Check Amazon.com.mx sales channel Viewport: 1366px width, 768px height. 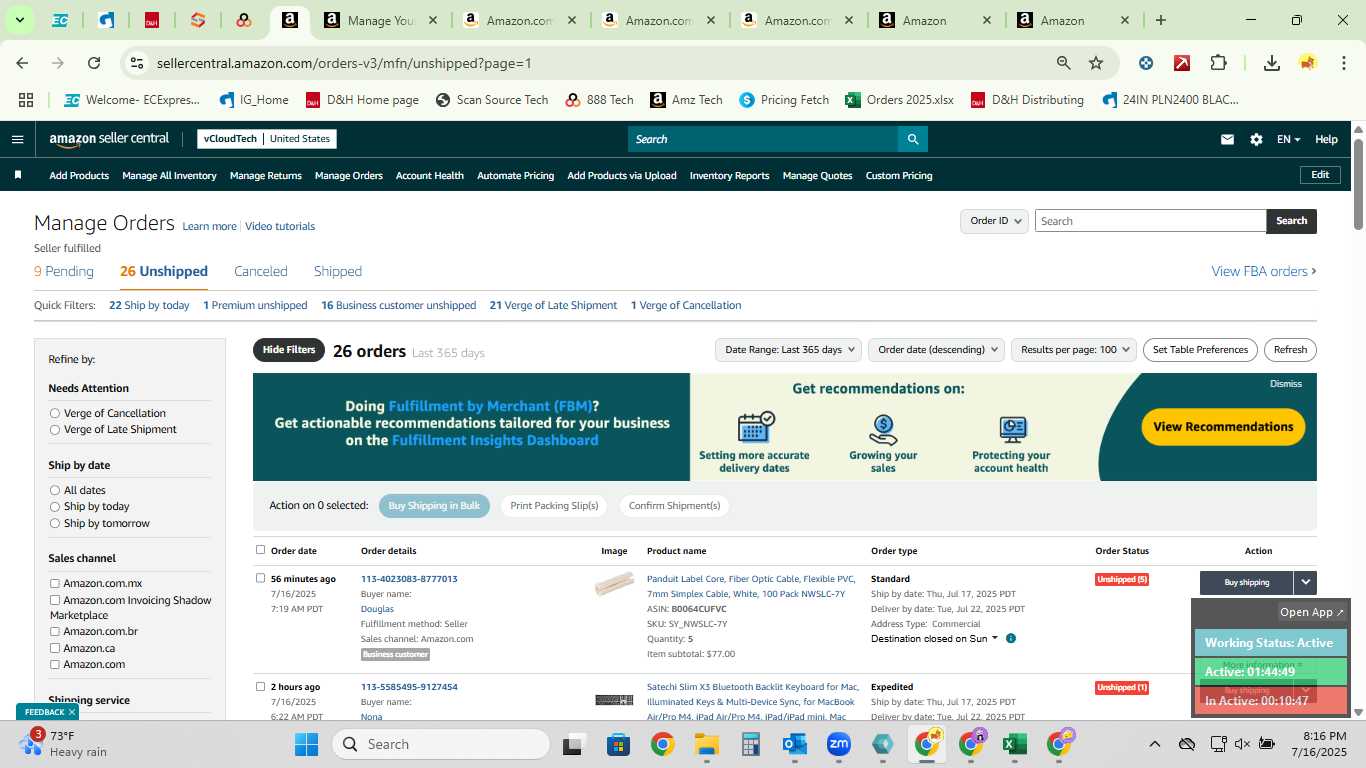[x=55, y=583]
